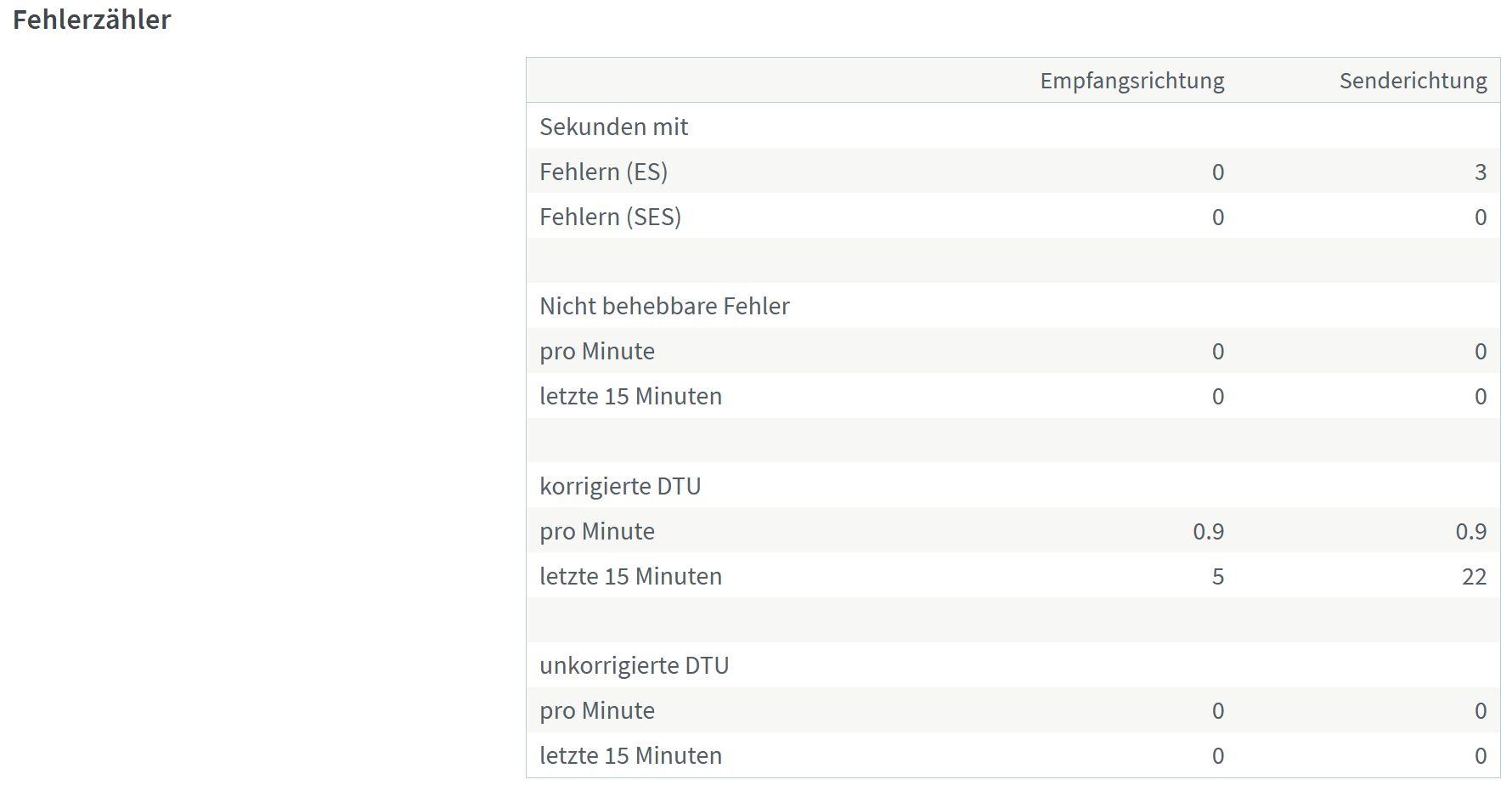Click the value 5 in the Empfangsrichtung column
The image size is (1512, 791).
click(x=1217, y=577)
